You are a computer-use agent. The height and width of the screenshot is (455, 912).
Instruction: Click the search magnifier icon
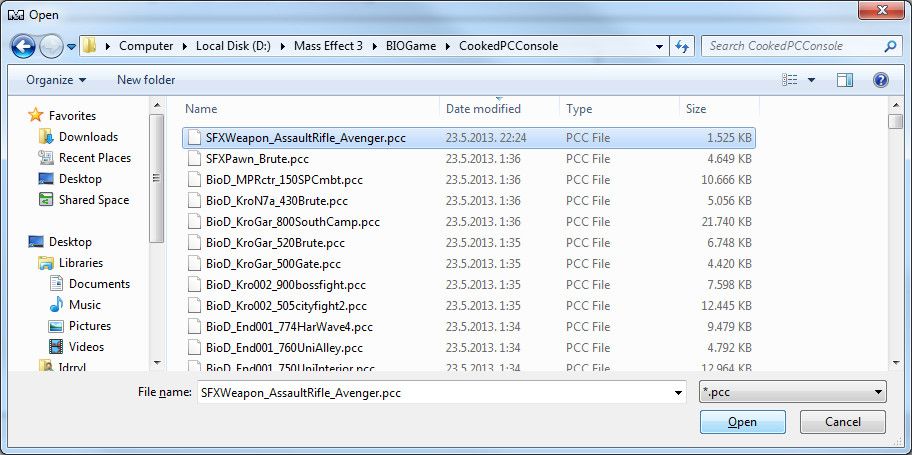click(889, 46)
